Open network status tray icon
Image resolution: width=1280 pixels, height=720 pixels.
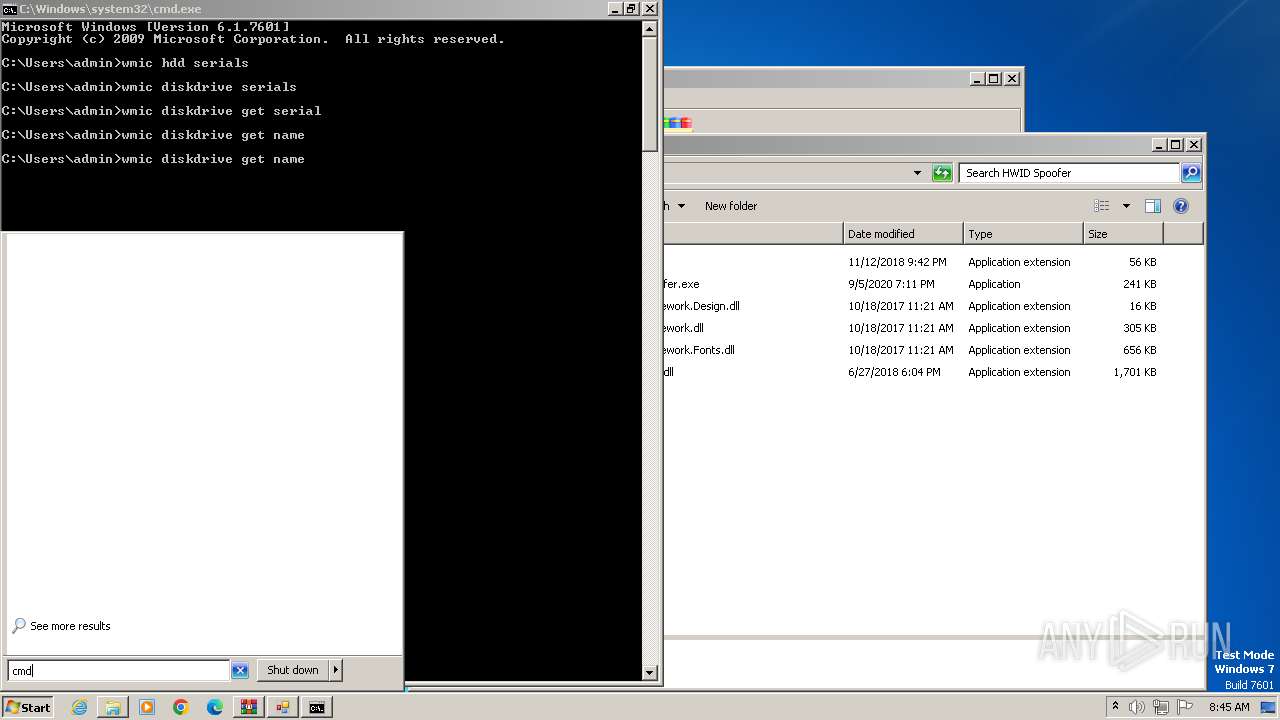coord(1161,707)
